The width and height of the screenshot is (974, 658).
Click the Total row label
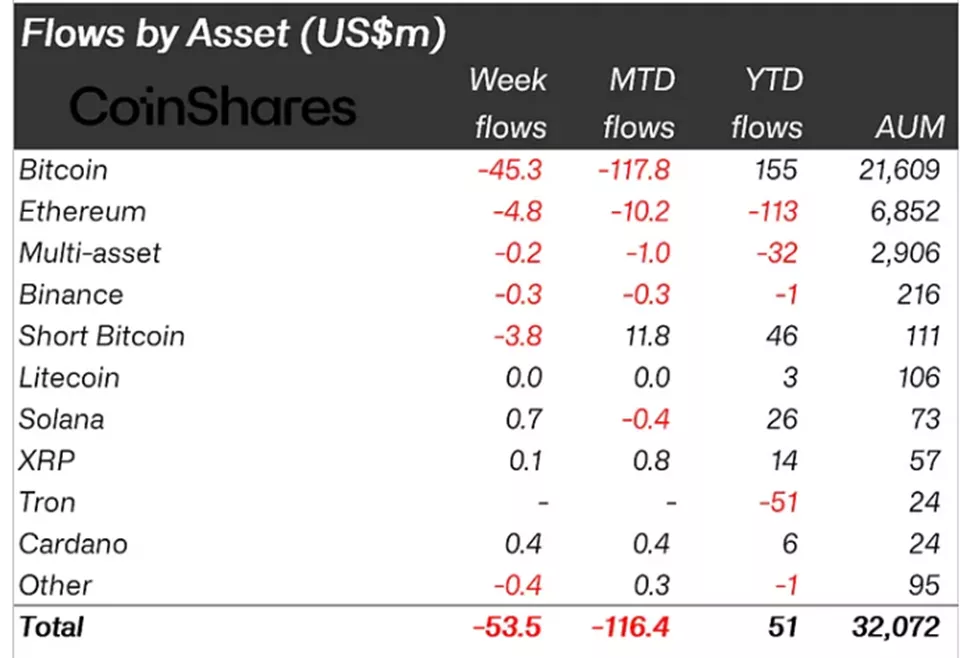pyautogui.click(x=52, y=627)
